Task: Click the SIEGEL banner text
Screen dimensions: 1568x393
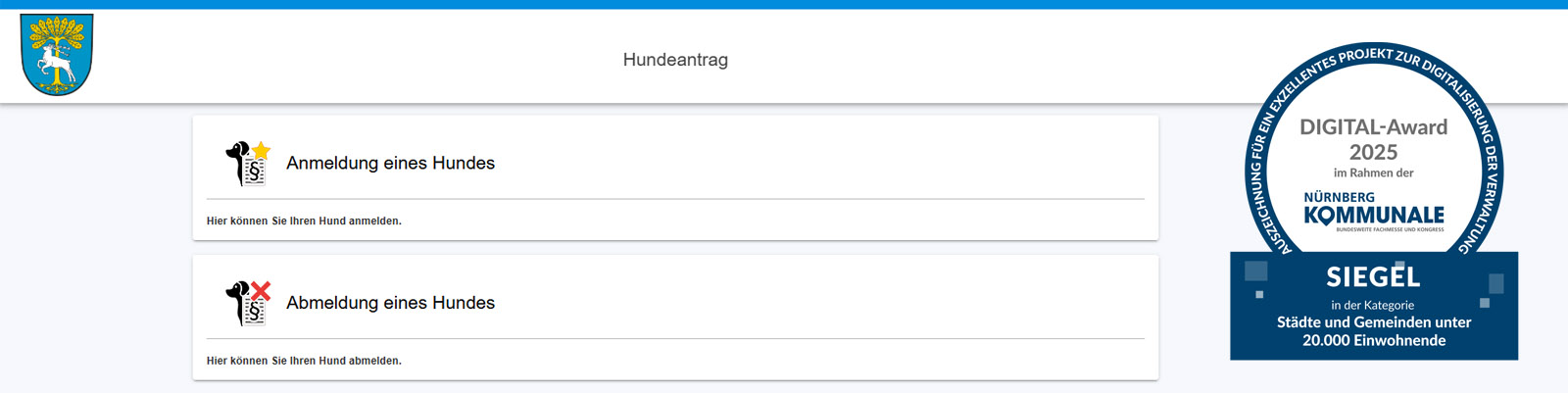Action: (1373, 276)
